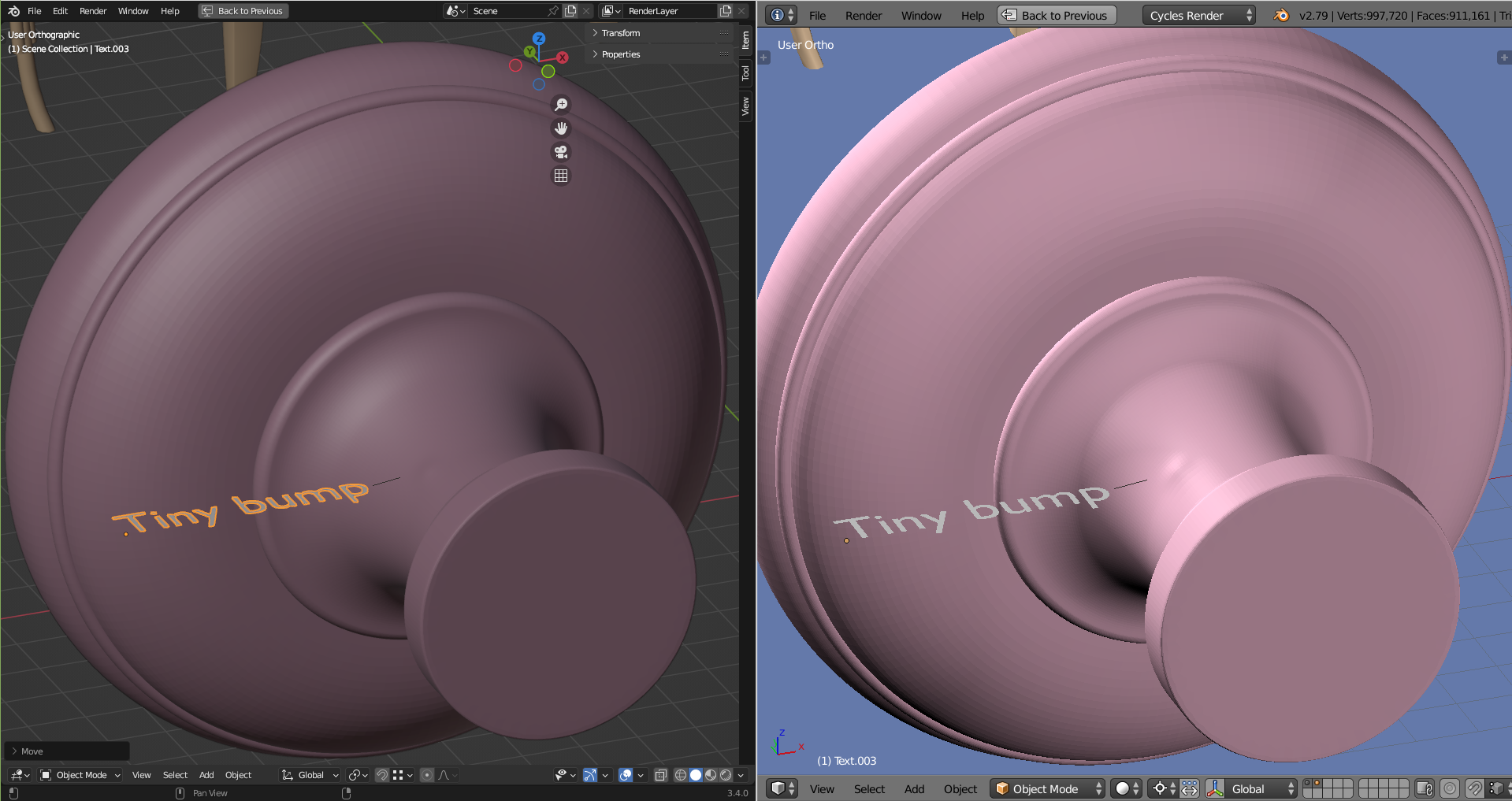Toggle show overlays button
The width and height of the screenshot is (1512, 801).
pyautogui.click(x=626, y=775)
